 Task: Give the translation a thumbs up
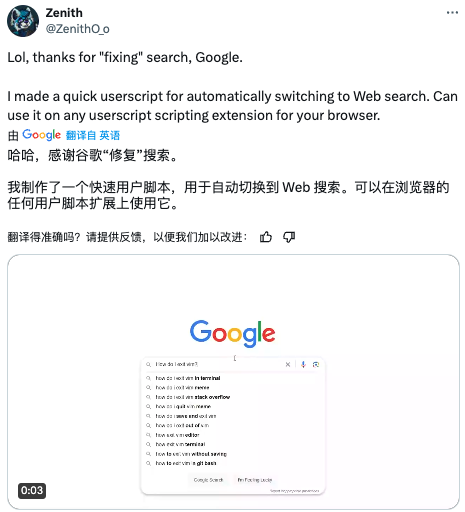click(x=266, y=237)
